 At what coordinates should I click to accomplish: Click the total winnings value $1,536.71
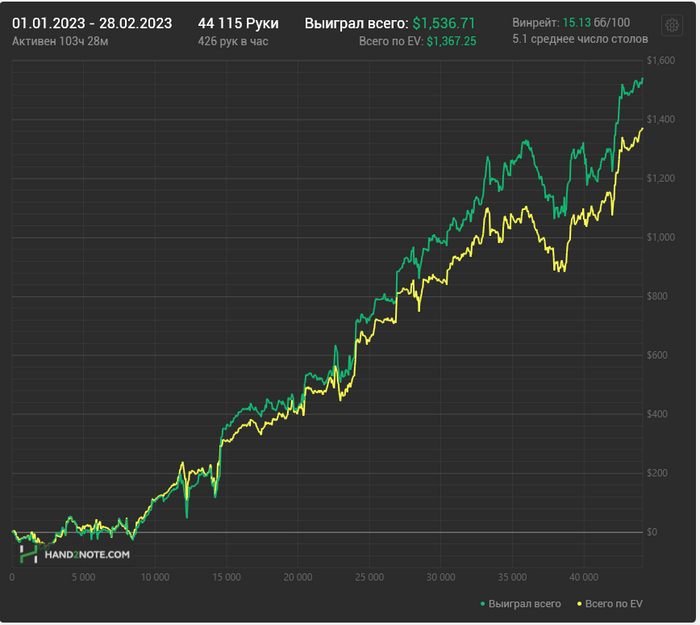click(x=444, y=23)
